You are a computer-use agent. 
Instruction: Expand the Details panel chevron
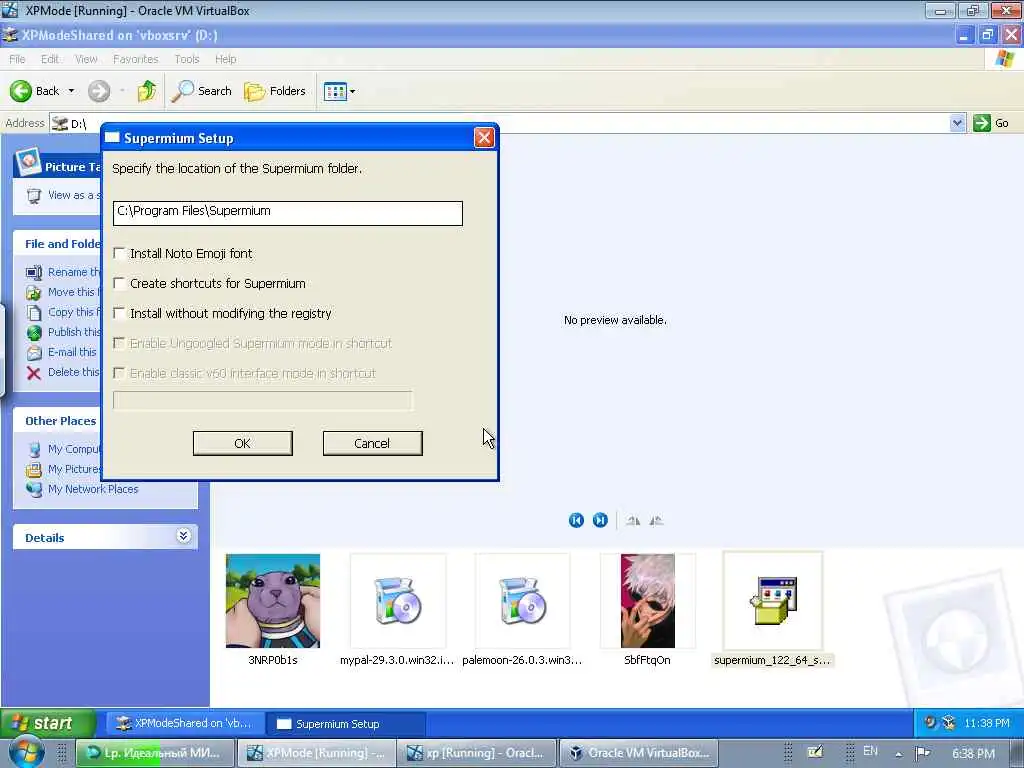pyautogui.click(x=184, y=536)
